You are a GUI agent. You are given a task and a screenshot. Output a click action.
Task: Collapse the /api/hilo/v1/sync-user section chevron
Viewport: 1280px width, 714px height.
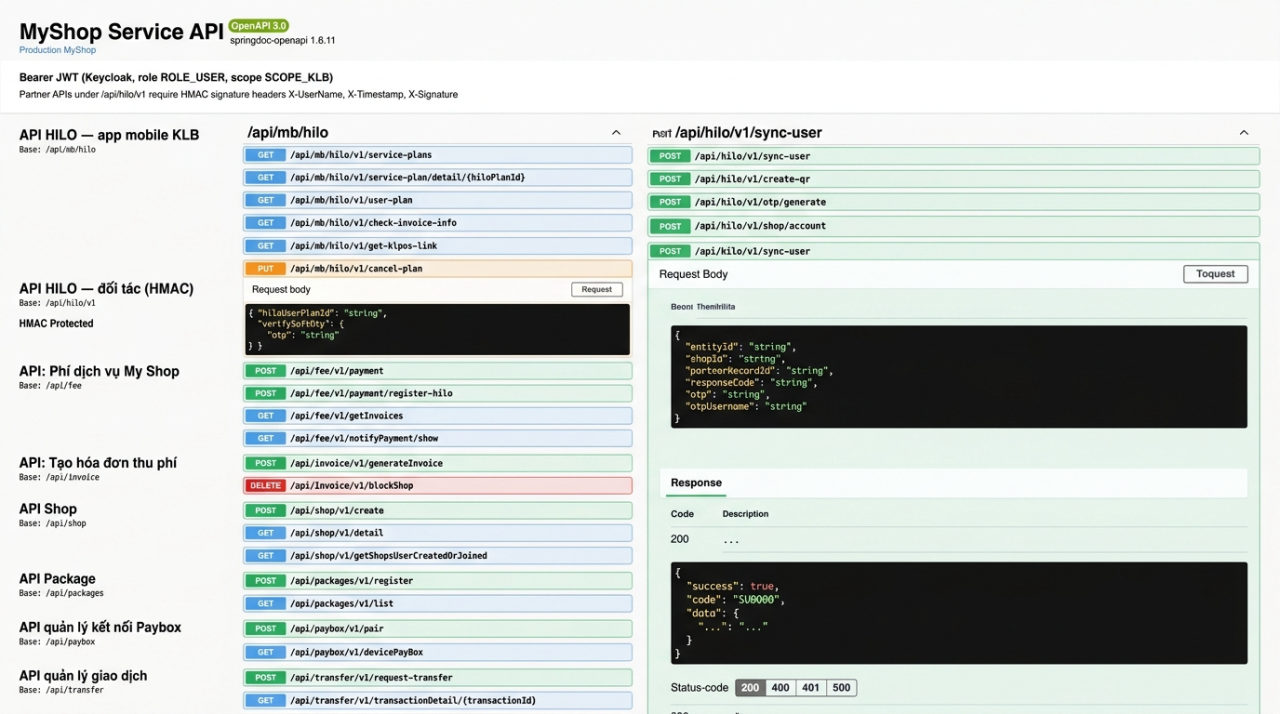1244,133
